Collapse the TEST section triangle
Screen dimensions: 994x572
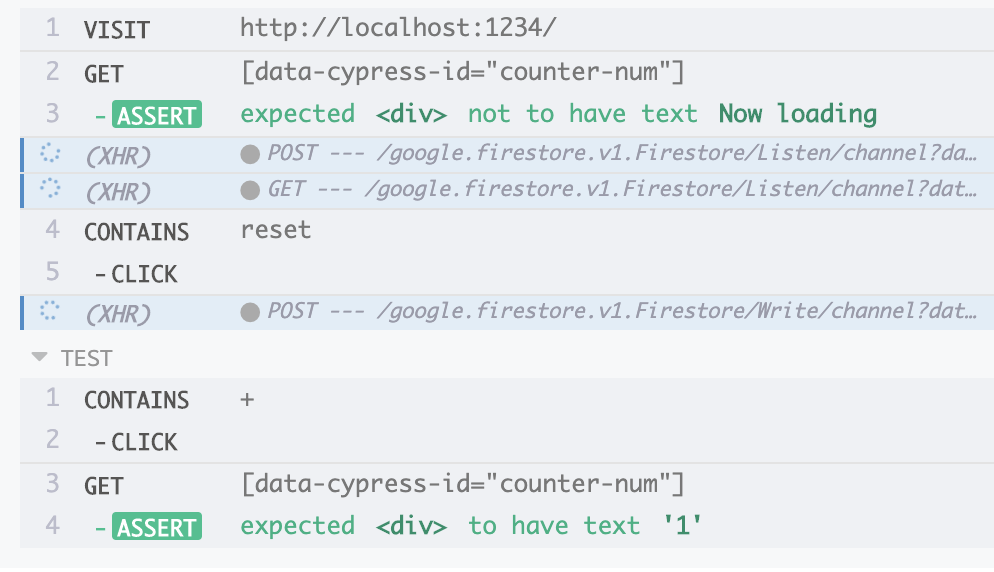pyautogui.click(x=39, y=357)
